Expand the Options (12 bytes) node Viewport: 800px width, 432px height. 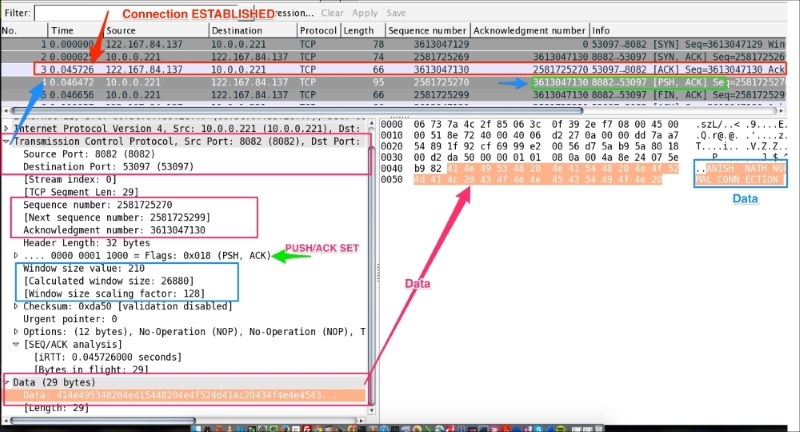[x=16, y=332]
